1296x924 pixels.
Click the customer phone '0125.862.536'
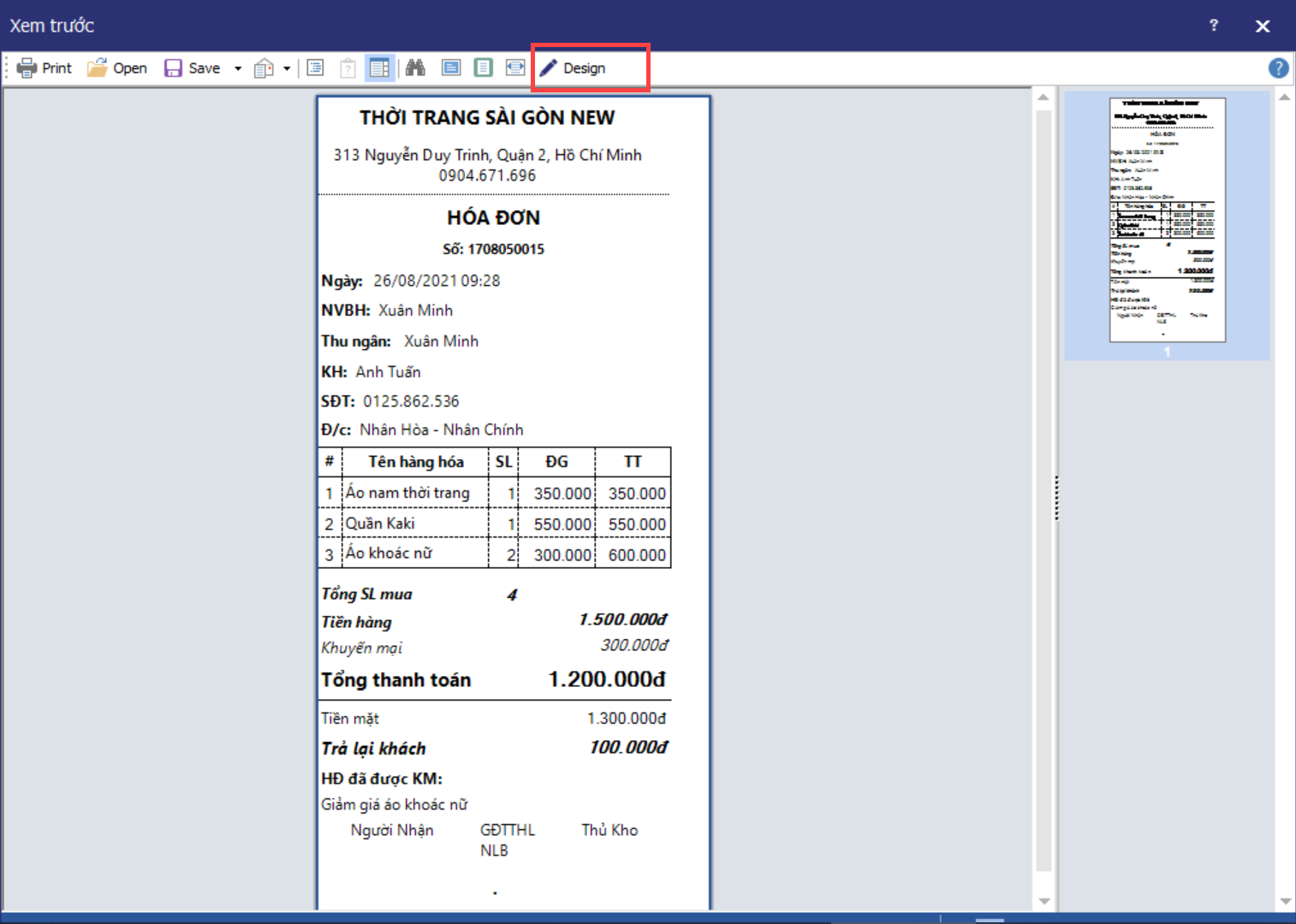[411, 401]
